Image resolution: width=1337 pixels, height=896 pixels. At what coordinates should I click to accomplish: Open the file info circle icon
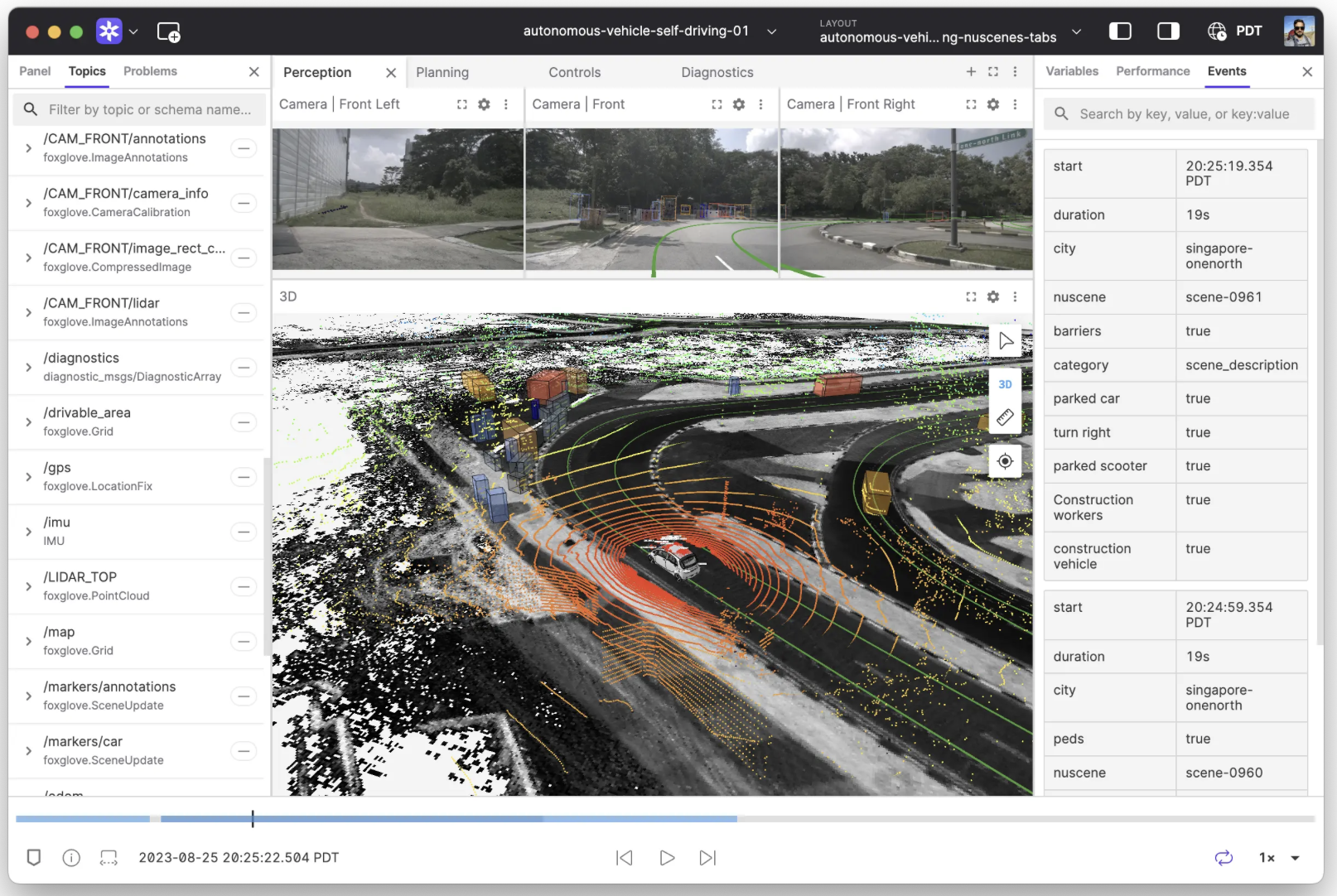71,858
